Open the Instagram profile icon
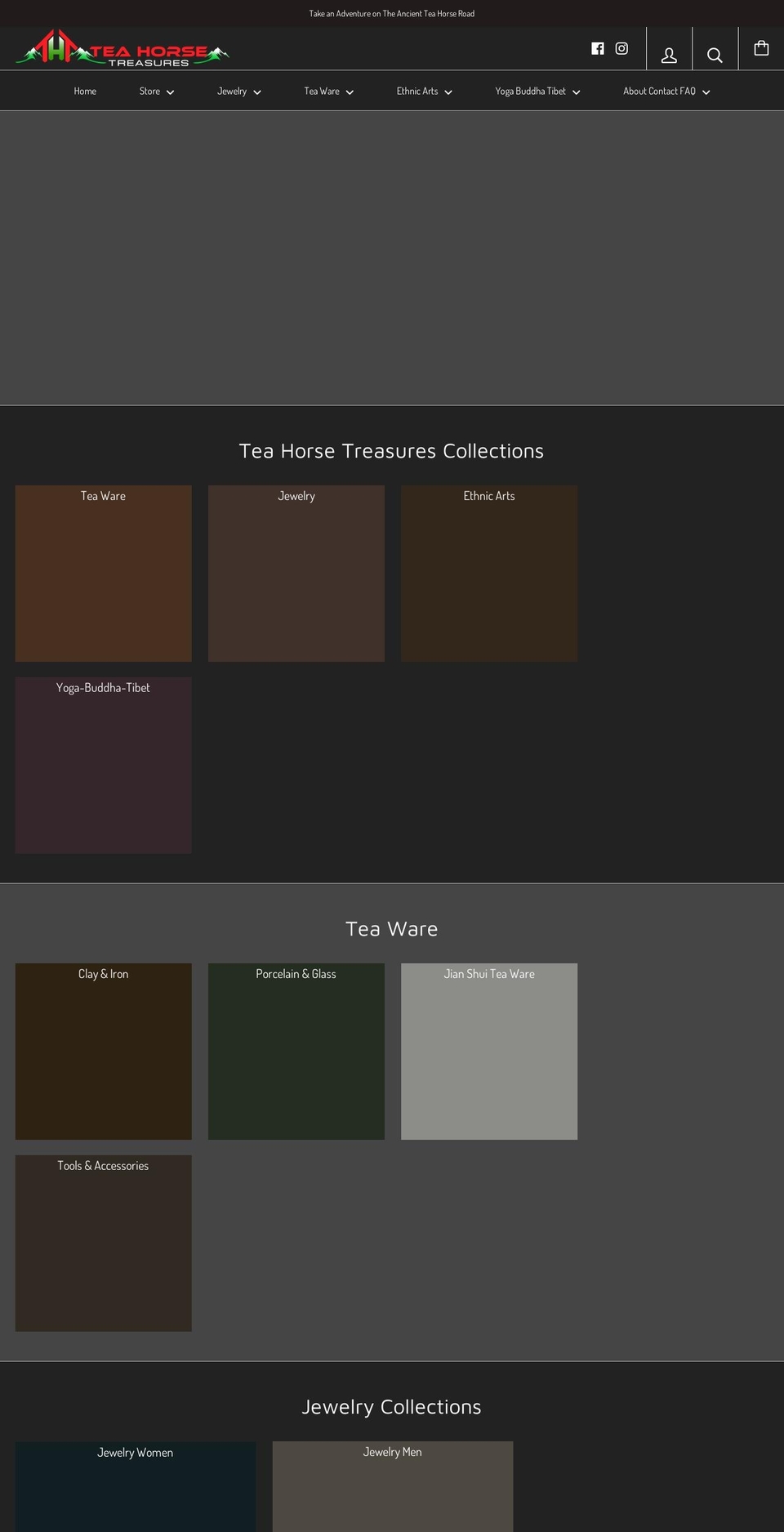 click(x=621, y=48)
